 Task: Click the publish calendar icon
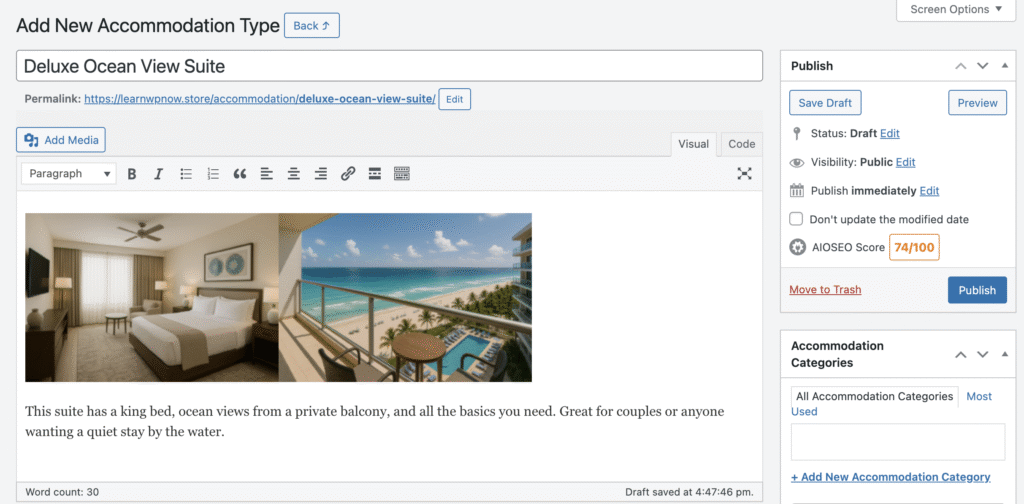(797, 191)
